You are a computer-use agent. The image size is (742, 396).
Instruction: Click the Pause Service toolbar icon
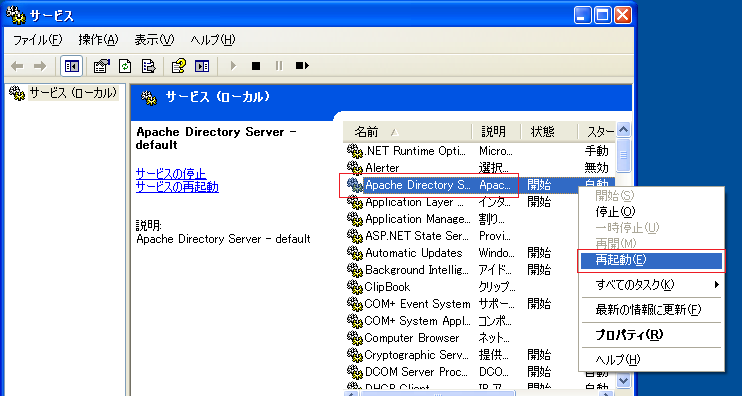[279, 66]
